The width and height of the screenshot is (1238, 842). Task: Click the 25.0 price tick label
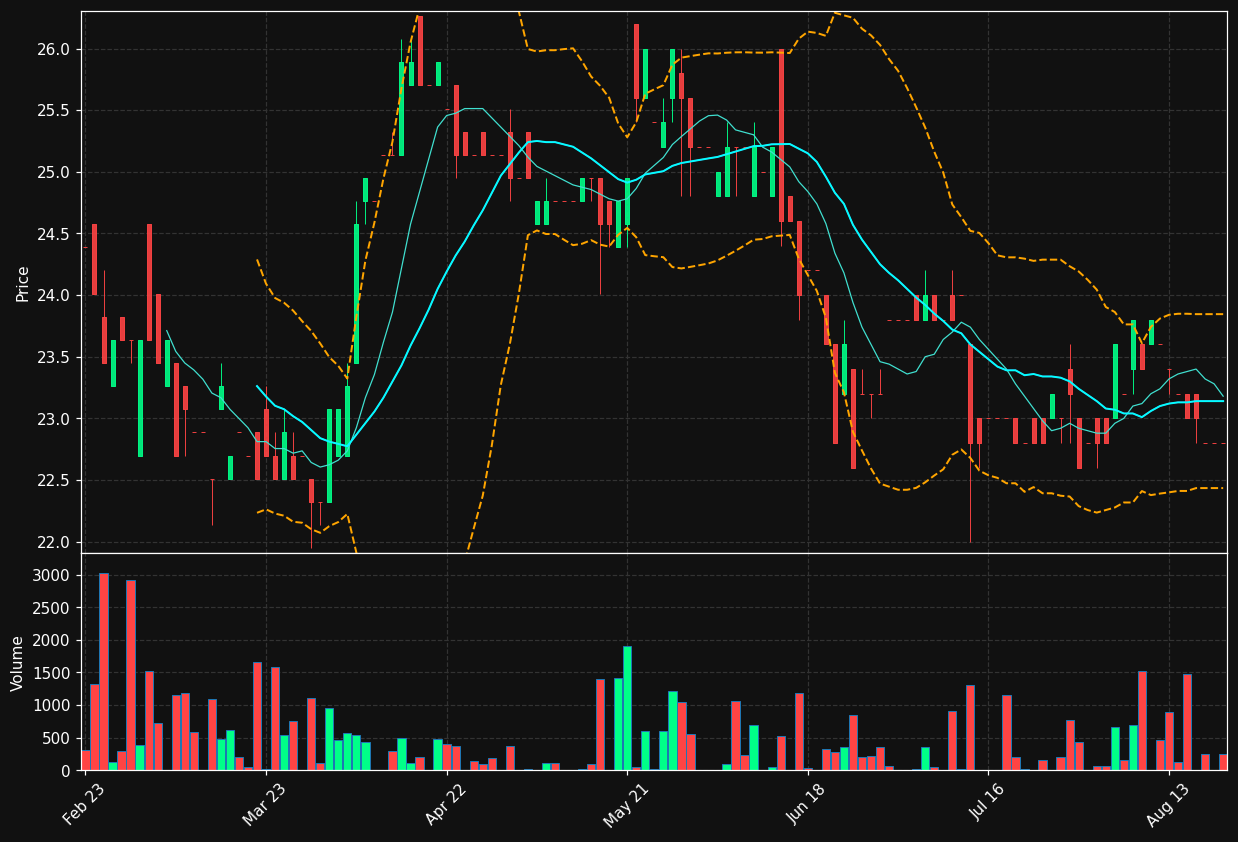[x=55, y=173]
